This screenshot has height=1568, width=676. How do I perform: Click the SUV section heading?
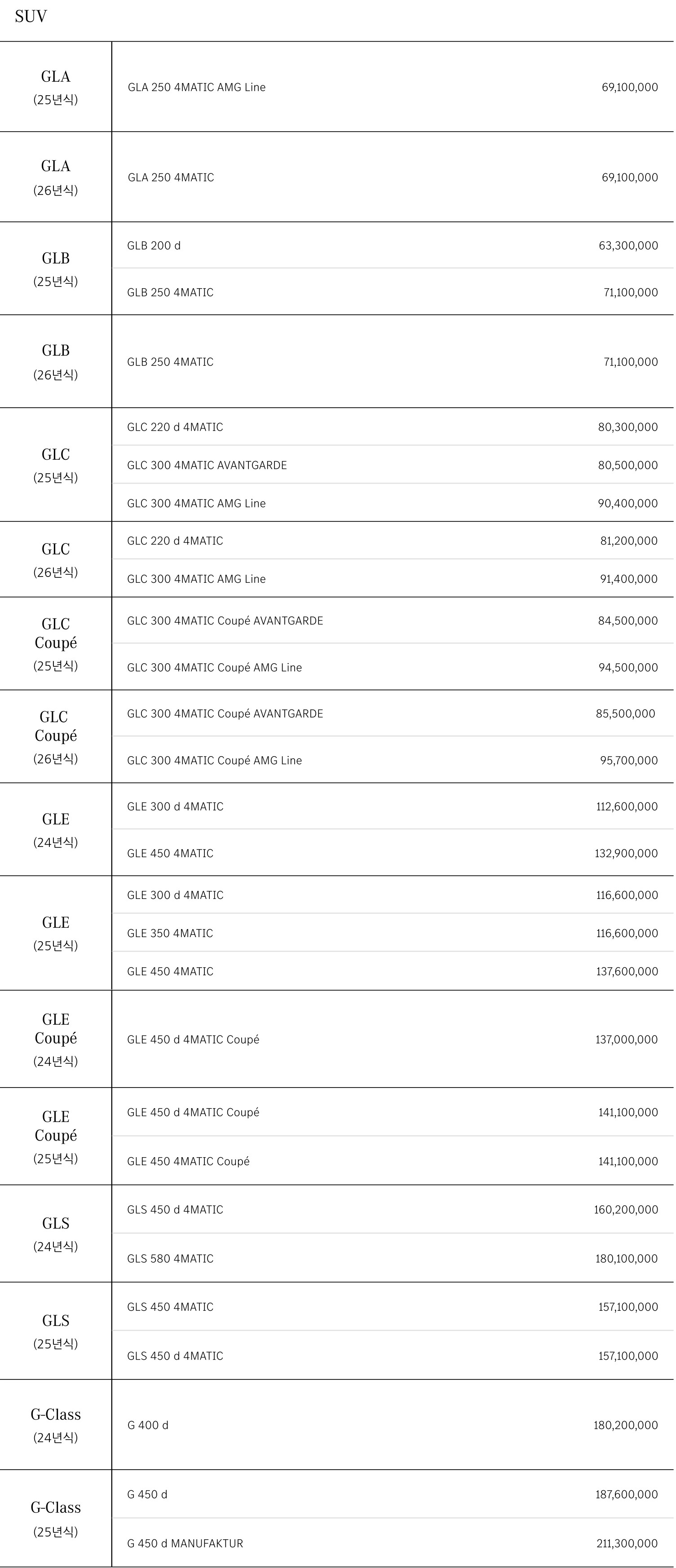[x=31, y=17]
